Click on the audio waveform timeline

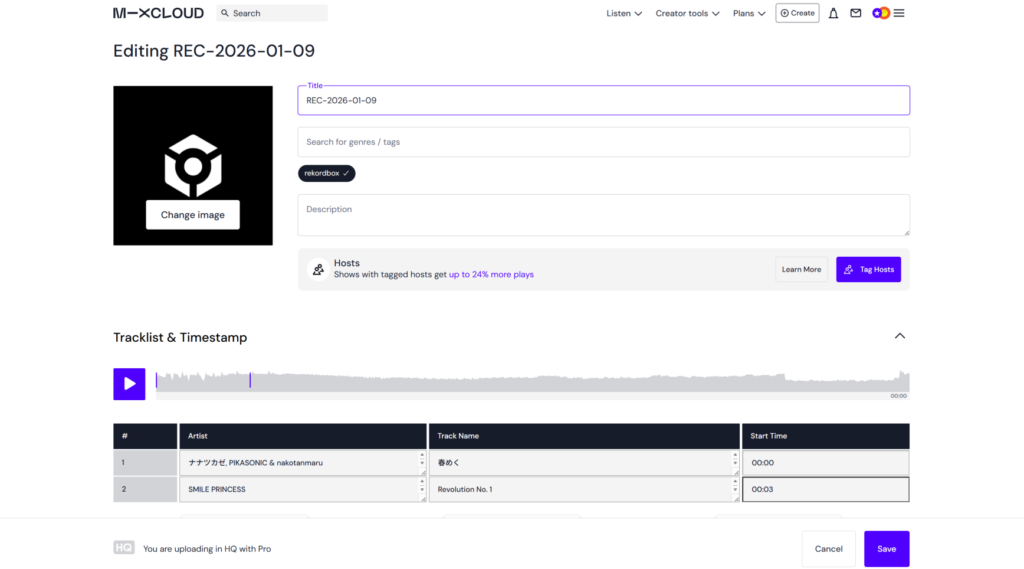coord(530,382)
